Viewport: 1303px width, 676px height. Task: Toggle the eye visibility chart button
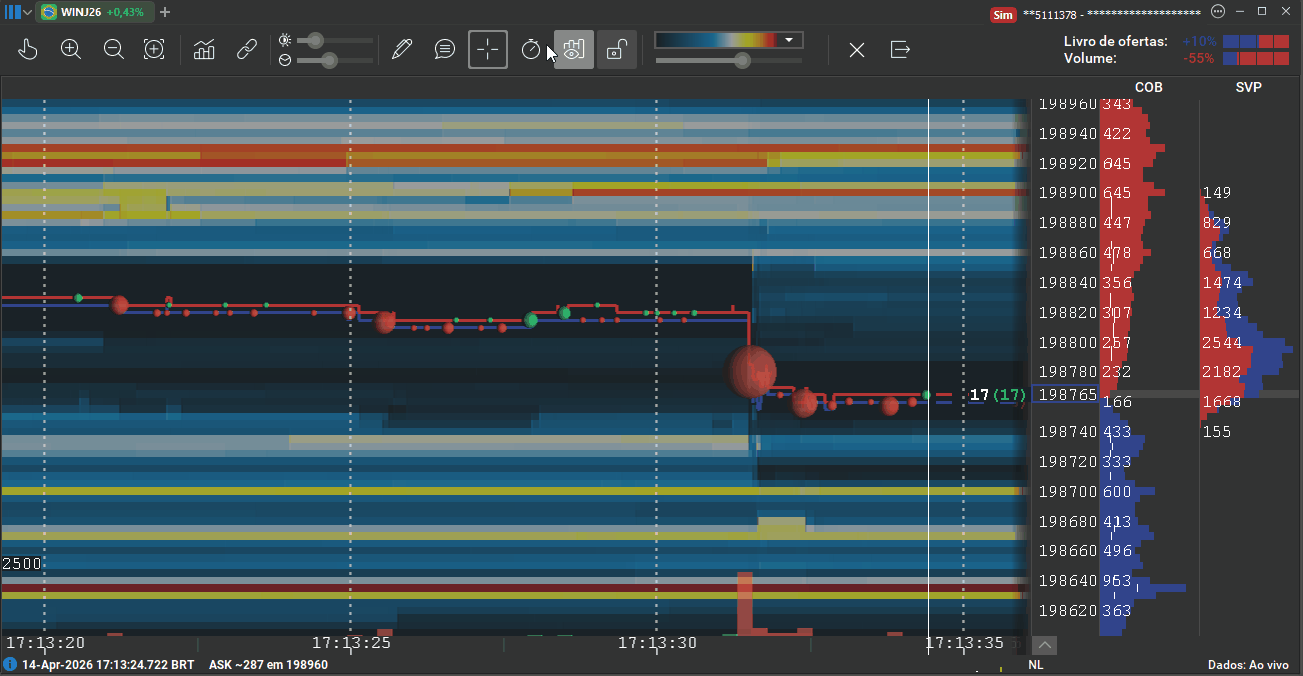(574, 49)
